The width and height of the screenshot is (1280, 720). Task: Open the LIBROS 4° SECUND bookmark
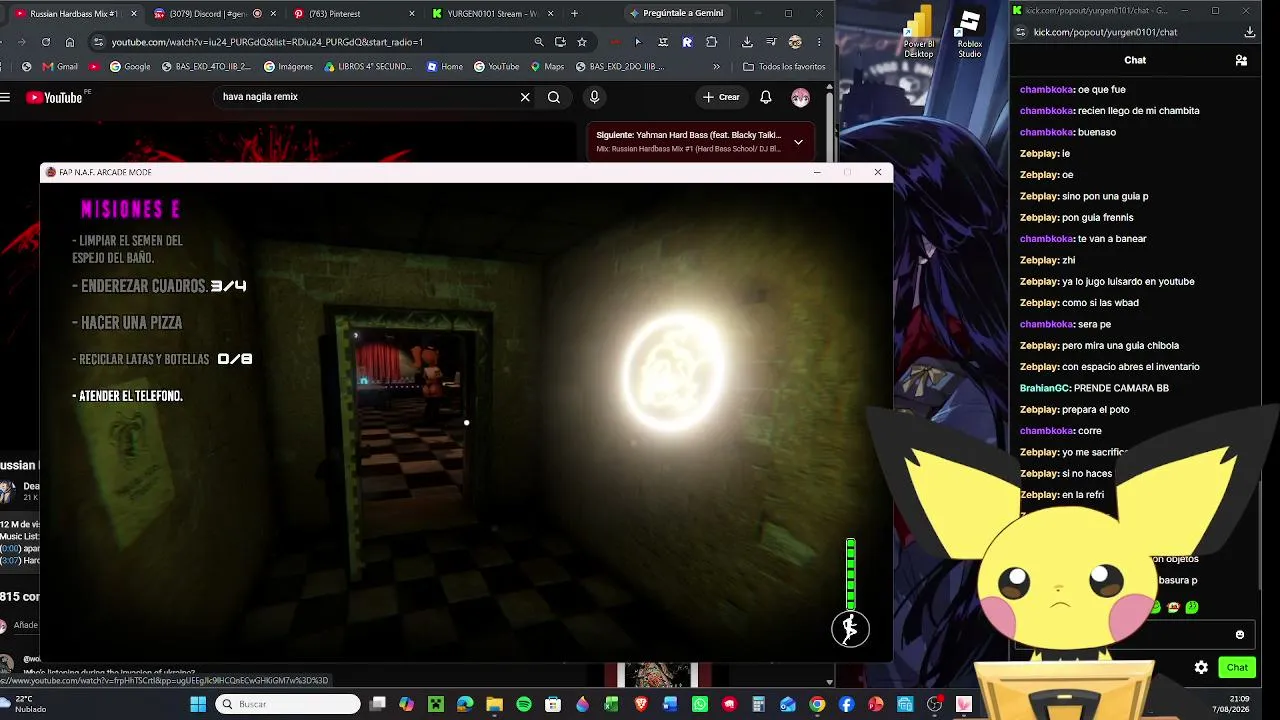[368, 67]
